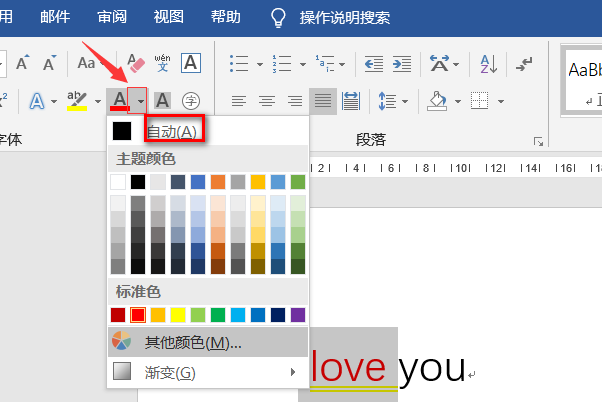This screenshot has height=402, width=602.
Task: Increase paragraph indent
Action: [402, 64]
